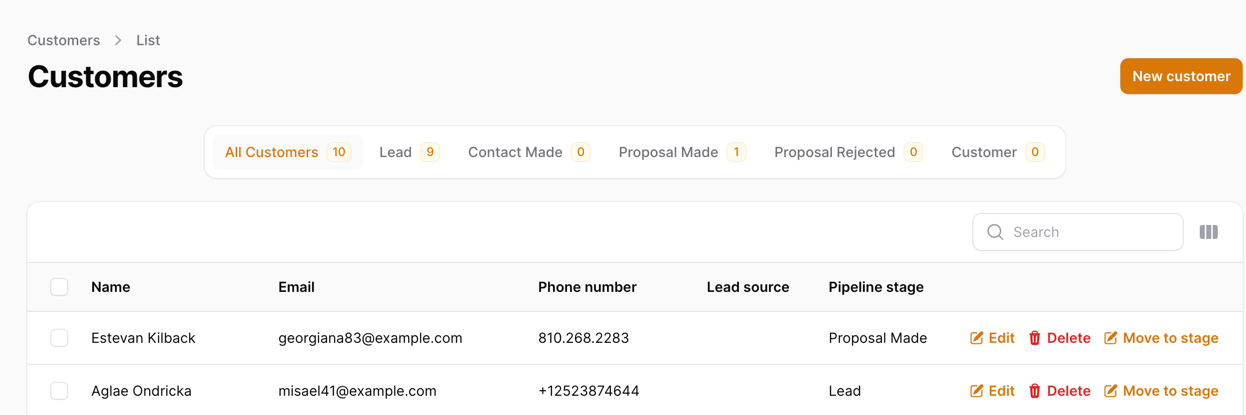Toggle the select-all checkbox in table header
The image size is (1246, 415).
[59, 287]
